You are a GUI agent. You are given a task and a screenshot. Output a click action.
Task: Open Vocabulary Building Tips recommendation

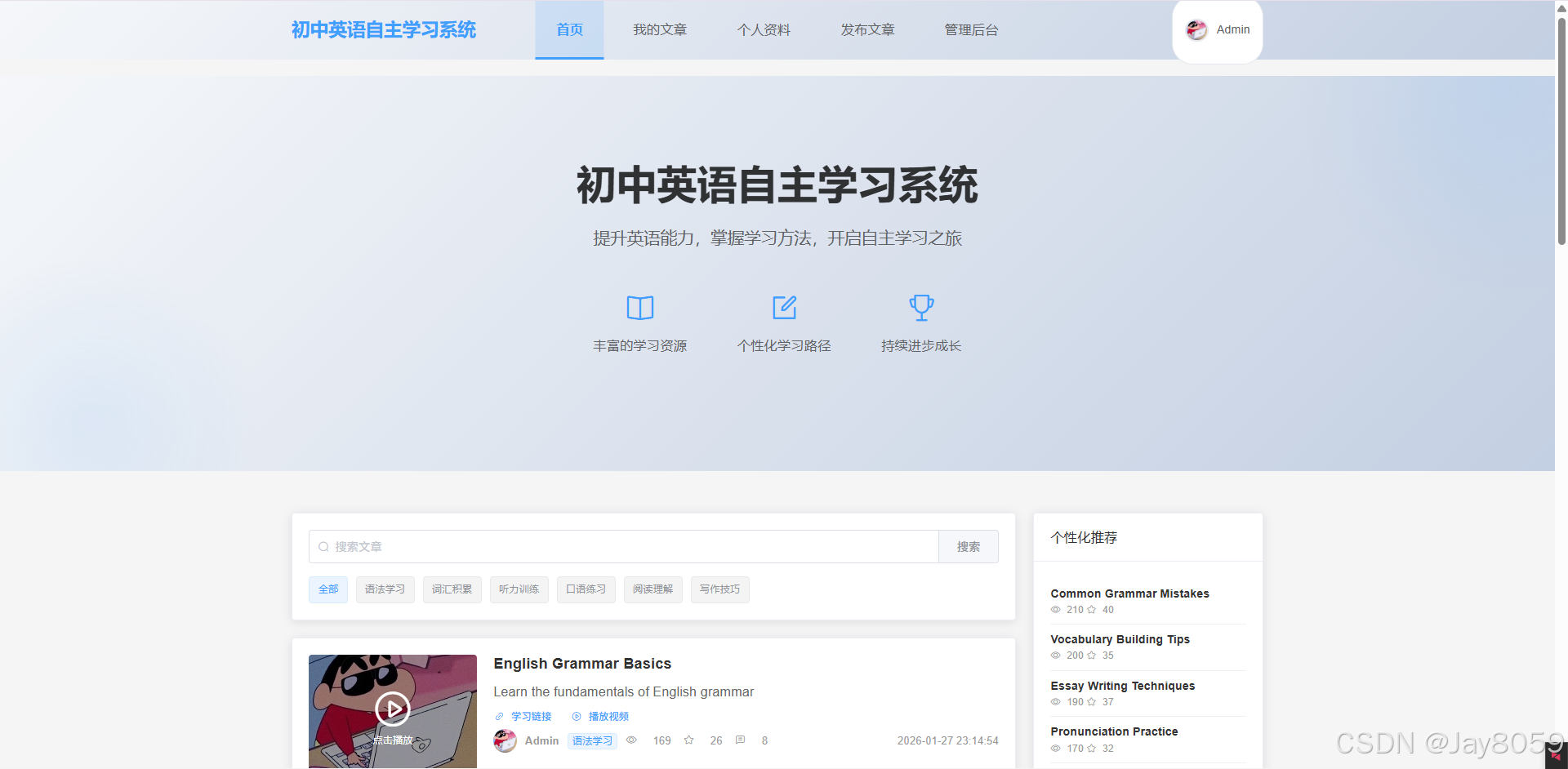coord(1120,639)
